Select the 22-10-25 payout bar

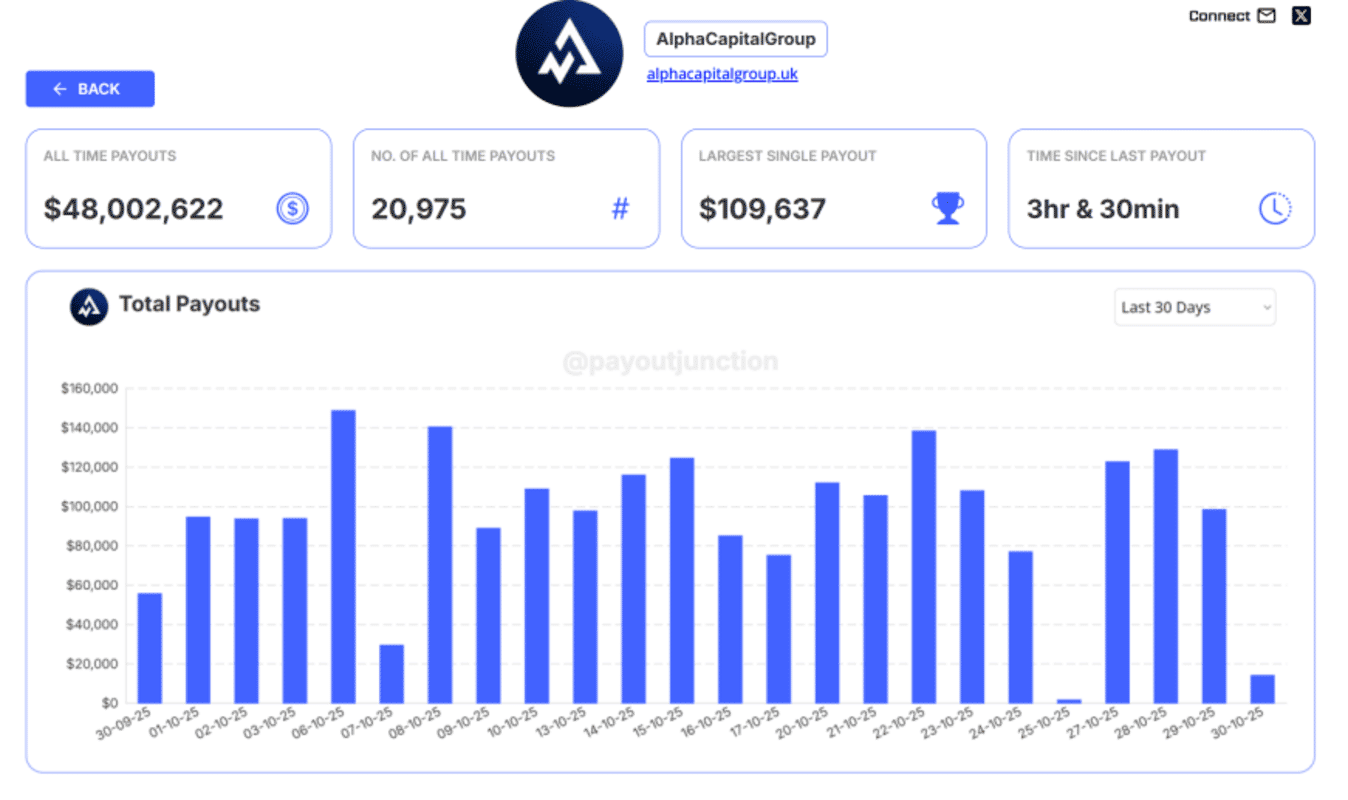coord(924,567)
